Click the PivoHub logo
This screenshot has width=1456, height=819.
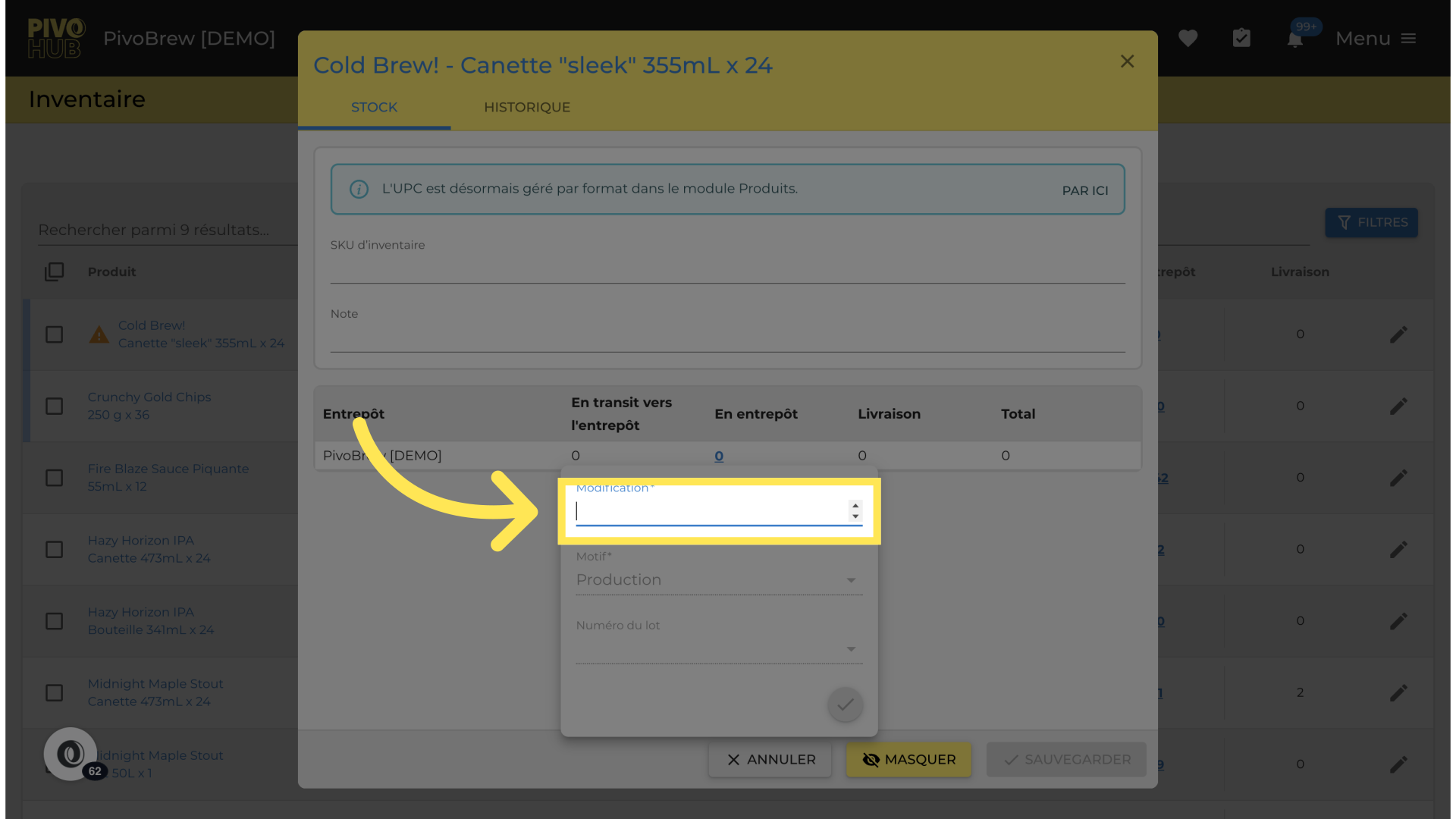click(55, 38)
